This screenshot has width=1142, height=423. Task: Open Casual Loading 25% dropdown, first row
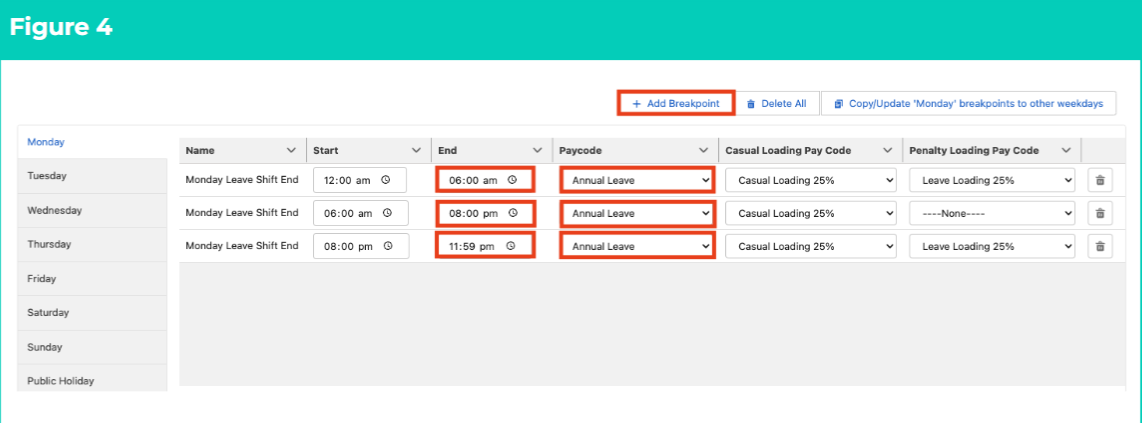pos(811,180)
